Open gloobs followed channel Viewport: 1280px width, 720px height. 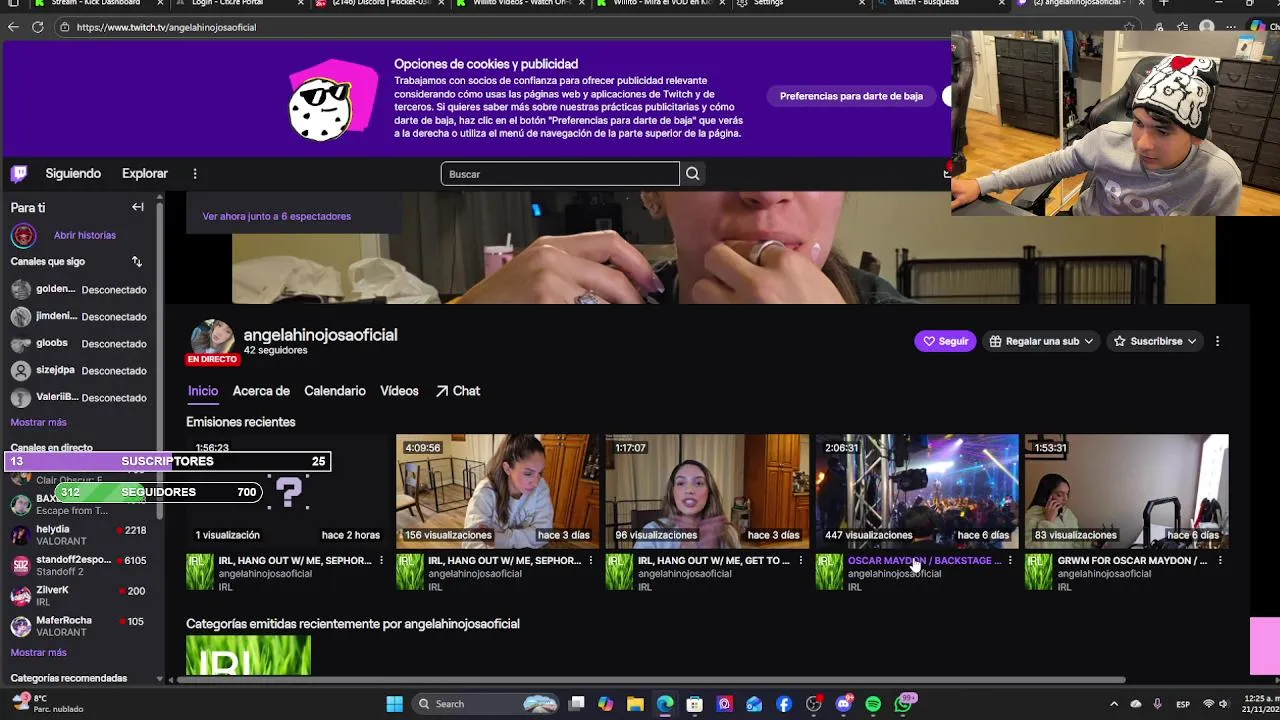pos(80,343)
